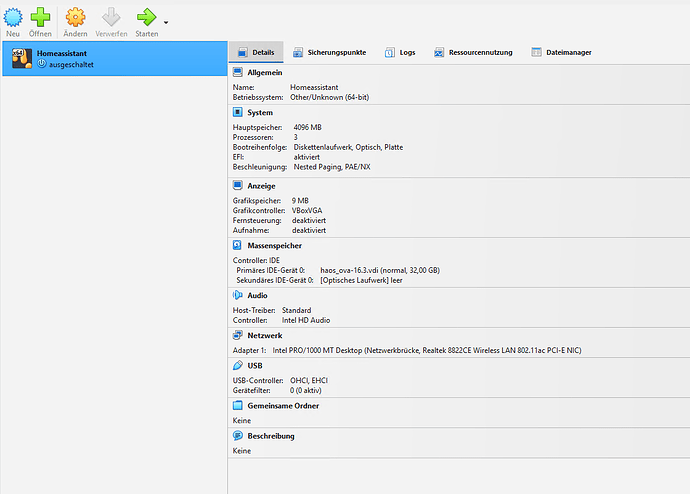Viewport: 690px width, 494px height.
Task: Click the Homeassistant VM OS icon
Action: [22, 59]
